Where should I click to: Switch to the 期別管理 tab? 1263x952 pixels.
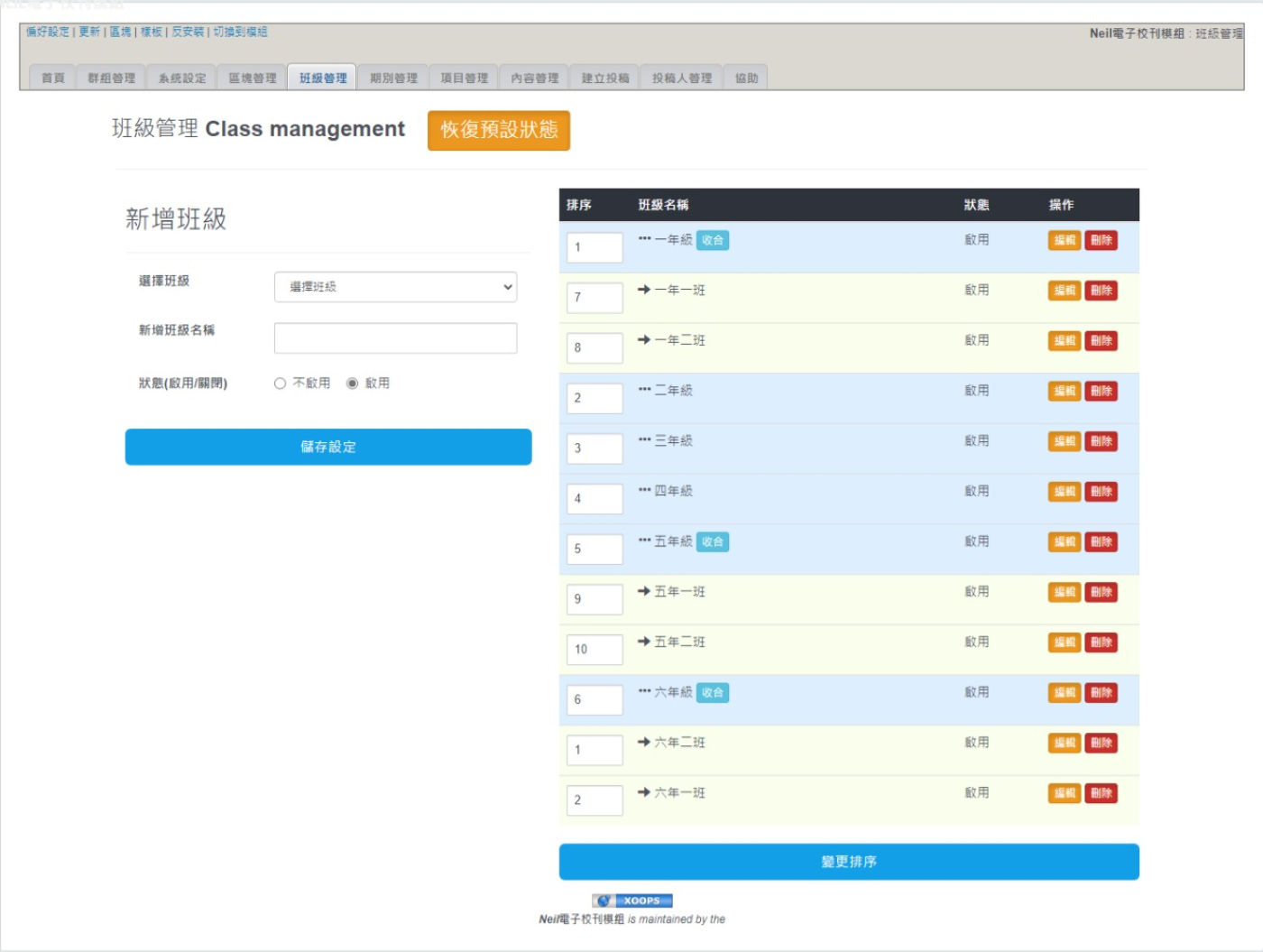(x=393, y=79)
